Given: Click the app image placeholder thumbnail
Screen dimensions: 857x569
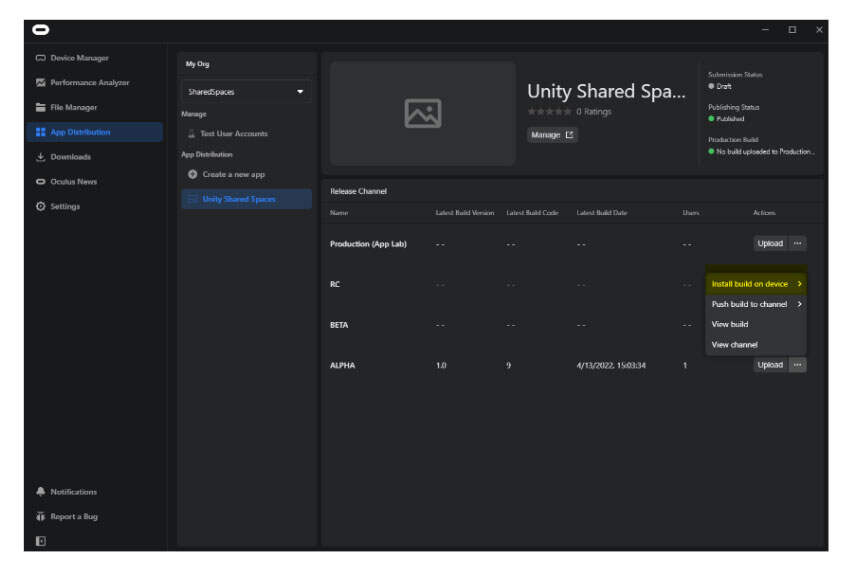Looking at the screenshot, I should point(422,114).
